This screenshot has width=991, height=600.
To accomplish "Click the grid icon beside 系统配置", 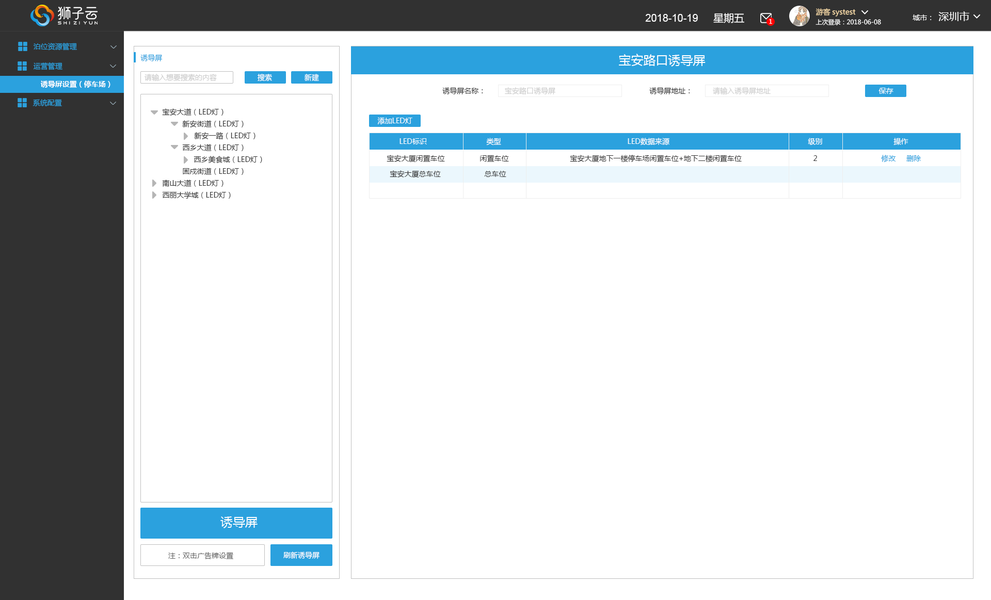I will (x=23, y=102).
